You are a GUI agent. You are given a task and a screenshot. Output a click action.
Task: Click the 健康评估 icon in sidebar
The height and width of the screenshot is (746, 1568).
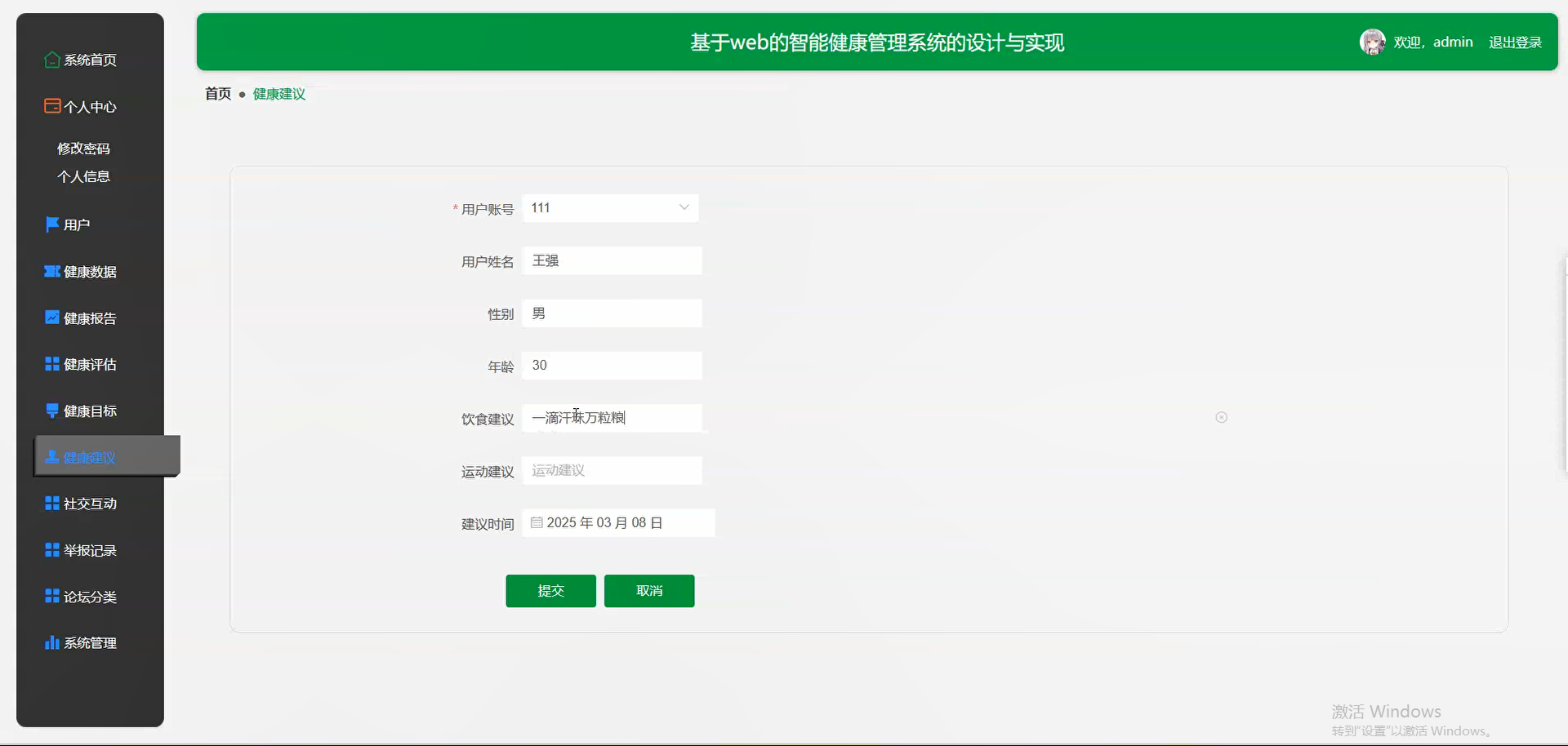click(51, 364)
